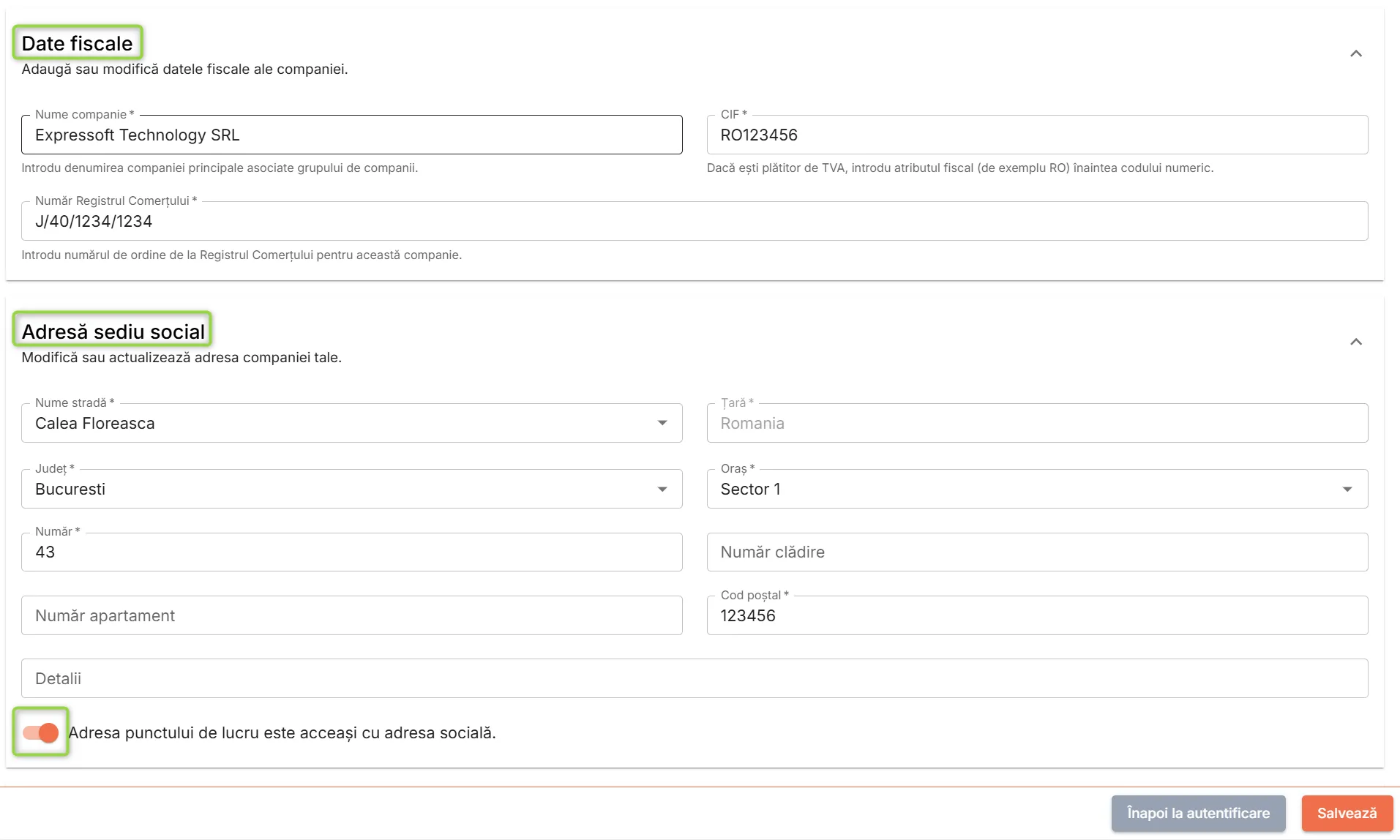Focus the Număr apartament input

click(351, 615)
